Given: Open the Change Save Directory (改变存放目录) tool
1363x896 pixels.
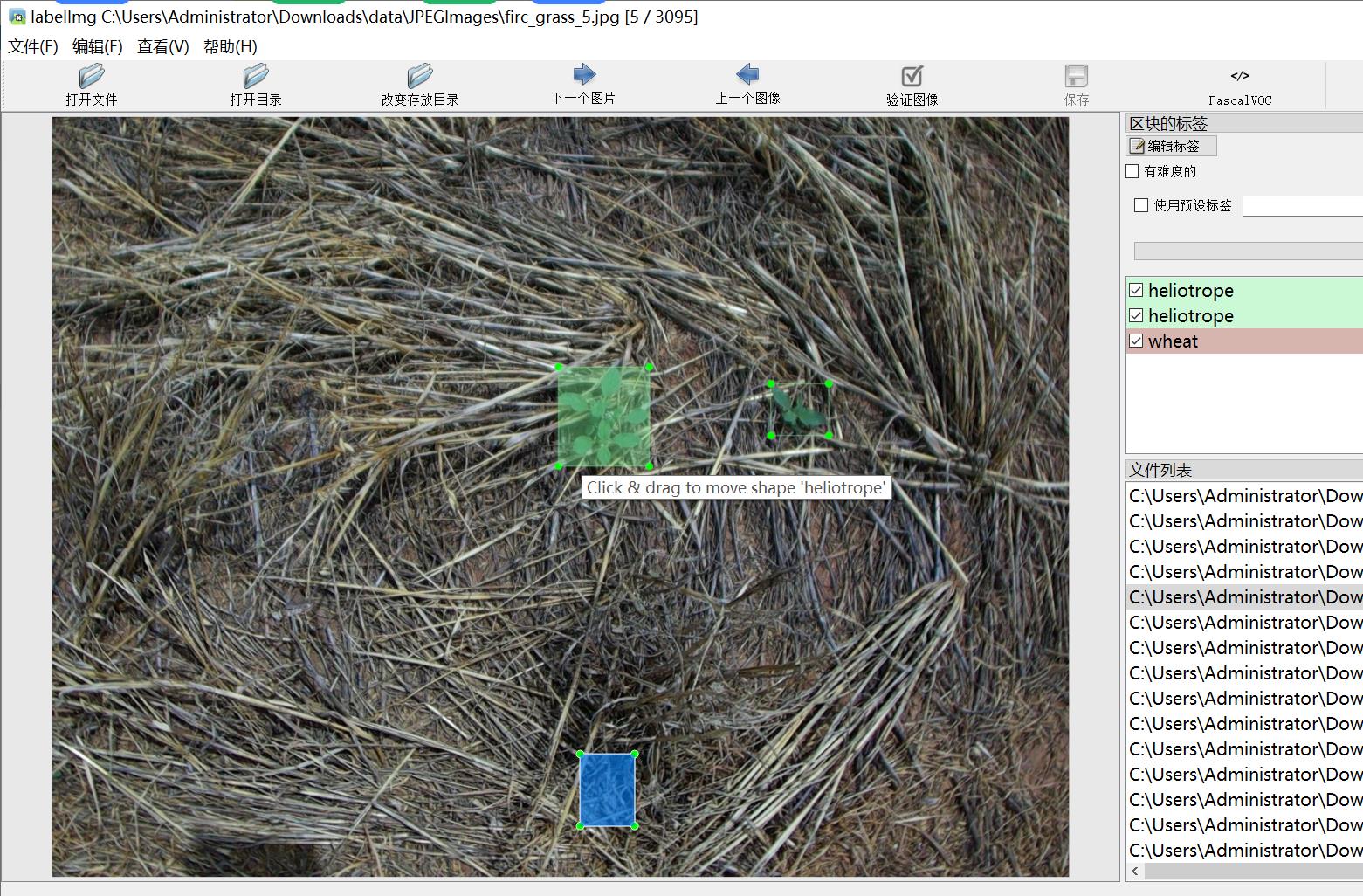Looking at the screenshot, I should [x=419, y=77].
